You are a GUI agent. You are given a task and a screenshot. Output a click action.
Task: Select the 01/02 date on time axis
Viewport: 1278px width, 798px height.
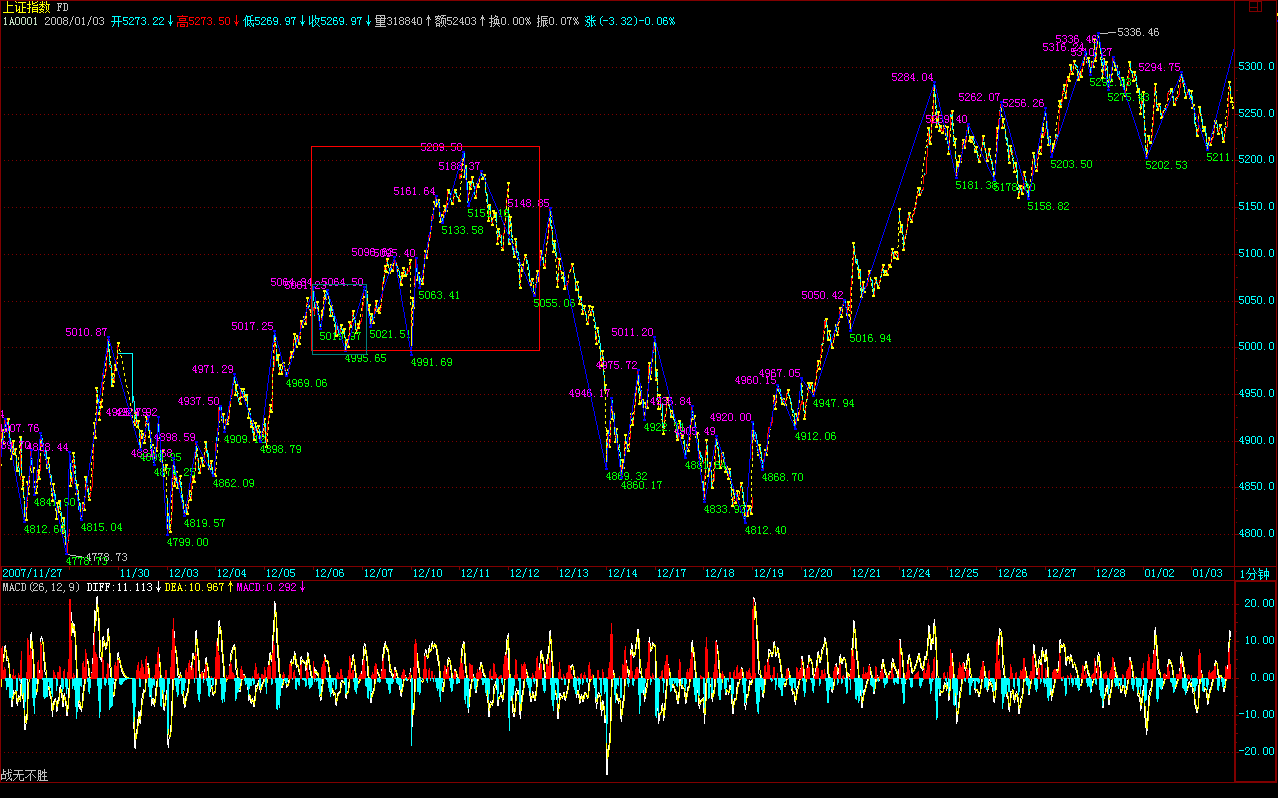pyautogui.click(x=1159, y=573)
